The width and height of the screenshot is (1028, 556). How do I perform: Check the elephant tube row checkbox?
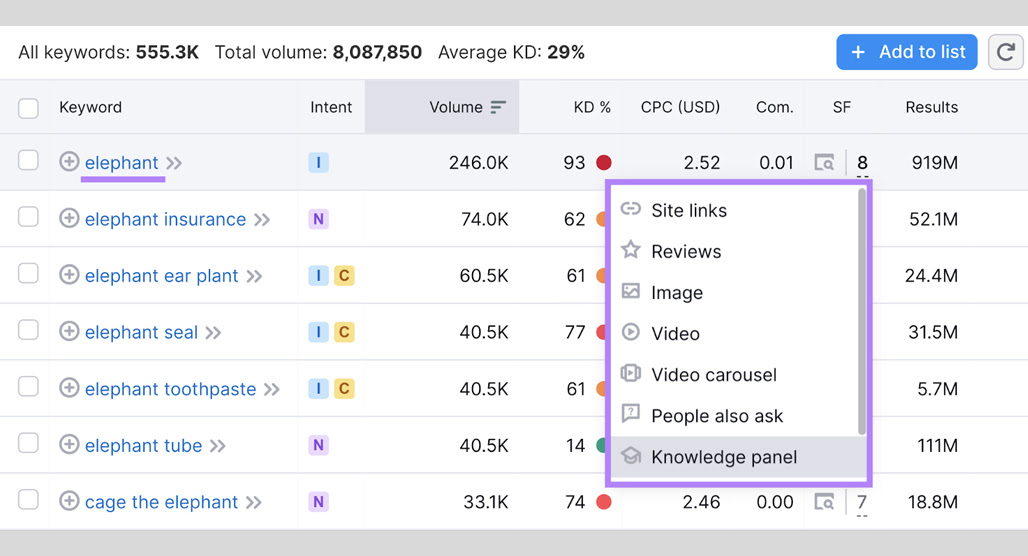(x=28, y=443)
